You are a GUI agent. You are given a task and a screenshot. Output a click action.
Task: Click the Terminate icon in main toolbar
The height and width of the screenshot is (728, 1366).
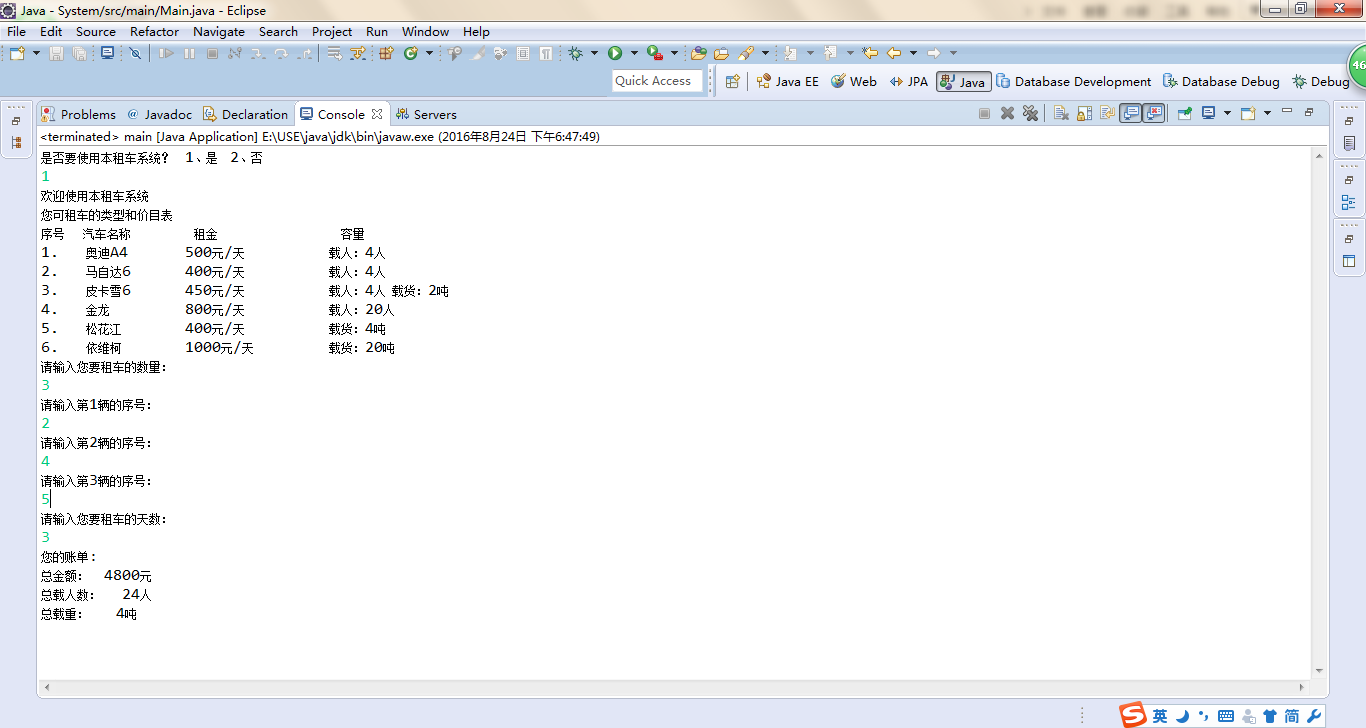[x=212, y=53]
